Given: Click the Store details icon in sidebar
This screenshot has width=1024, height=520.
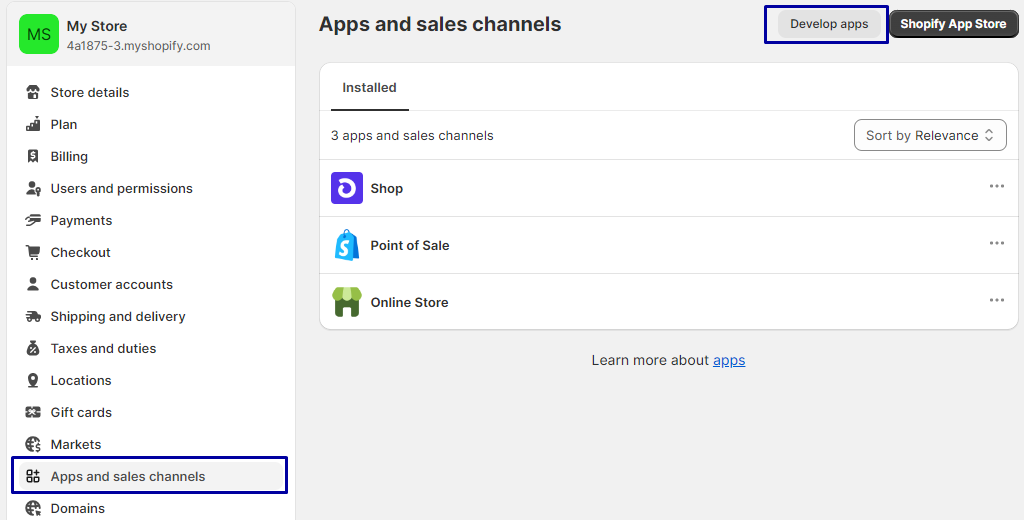Looking at the screenshot, I should [x=33, y=92].
